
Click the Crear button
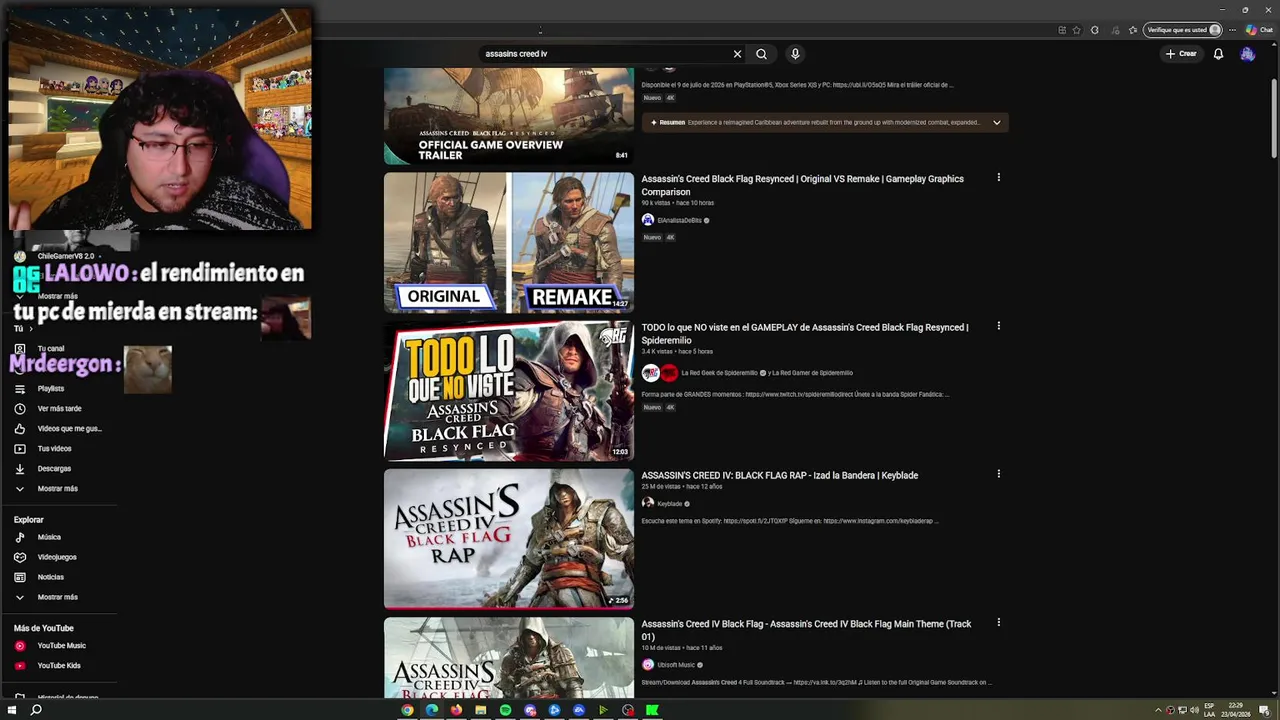(x=1181, y=54)
